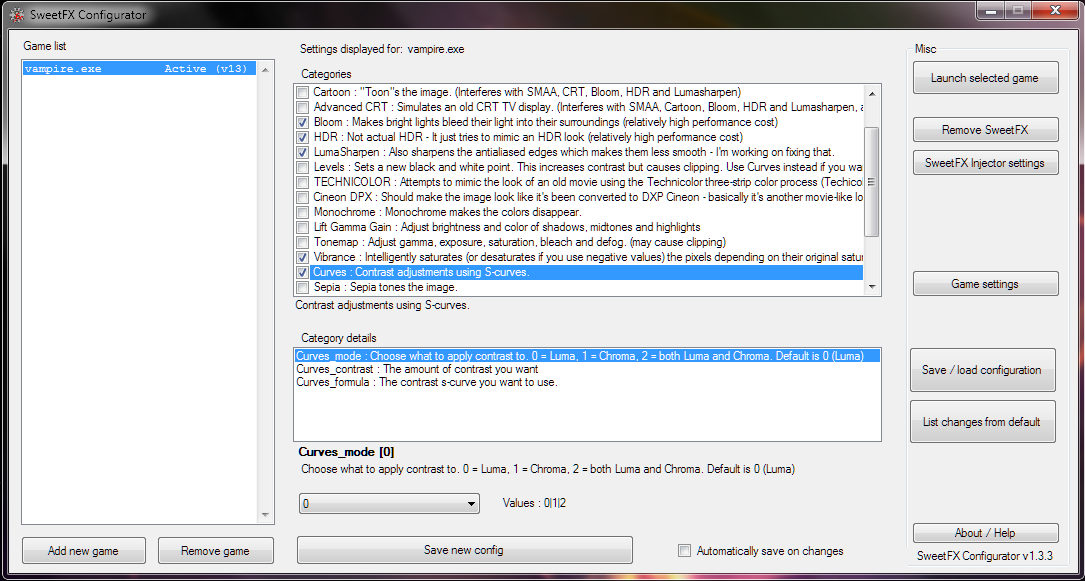Click the Remove SweetFX button
Screen dimensions: 1085x581
985,130
